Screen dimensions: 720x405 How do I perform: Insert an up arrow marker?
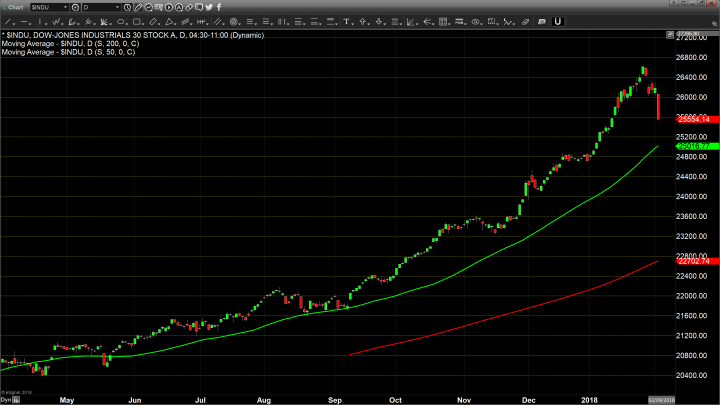pyautogui.click(x=363, y=22)
